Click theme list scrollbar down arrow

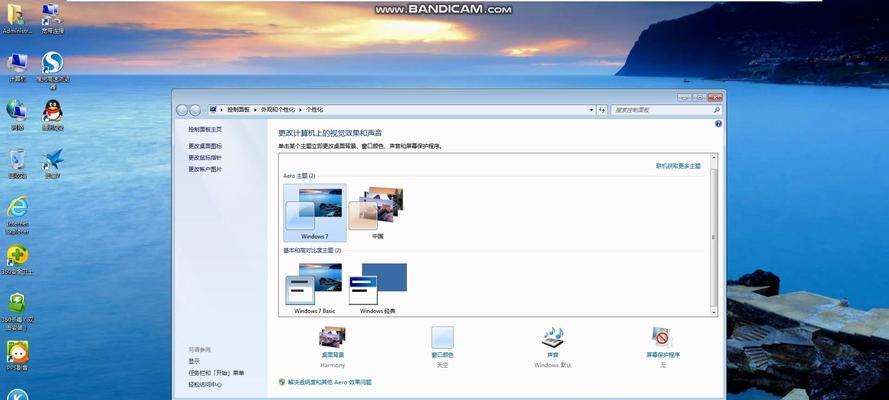click(x=714, y=312)
